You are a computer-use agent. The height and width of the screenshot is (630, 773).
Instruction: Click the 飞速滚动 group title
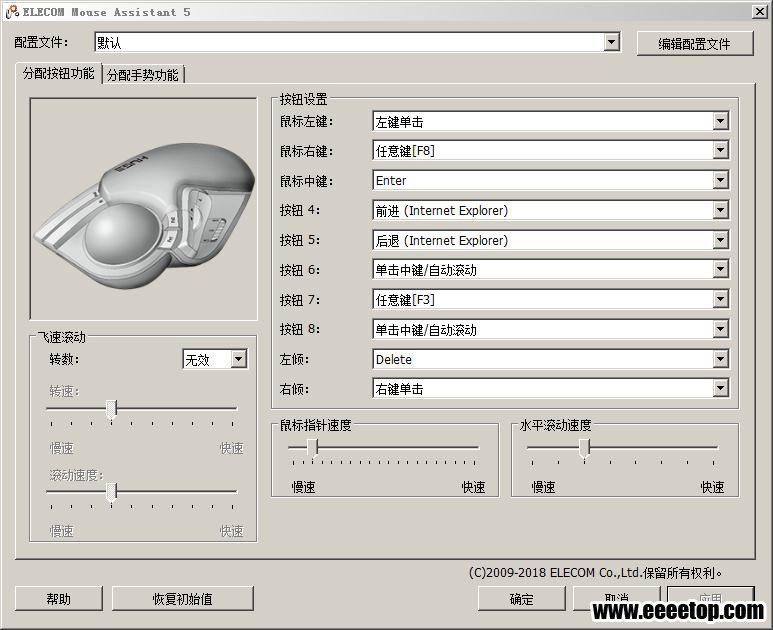[x=62, y=337]
